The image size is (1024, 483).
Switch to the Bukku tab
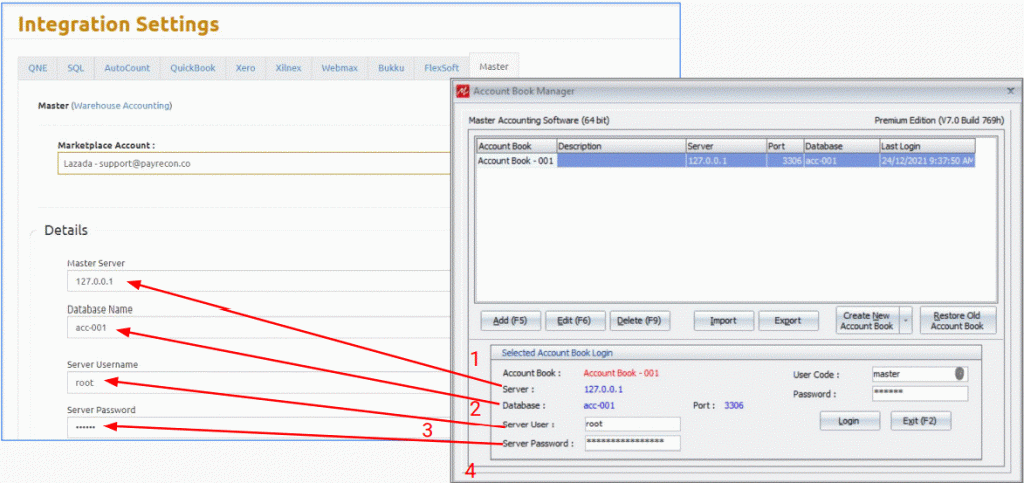(x=391, y=68)
